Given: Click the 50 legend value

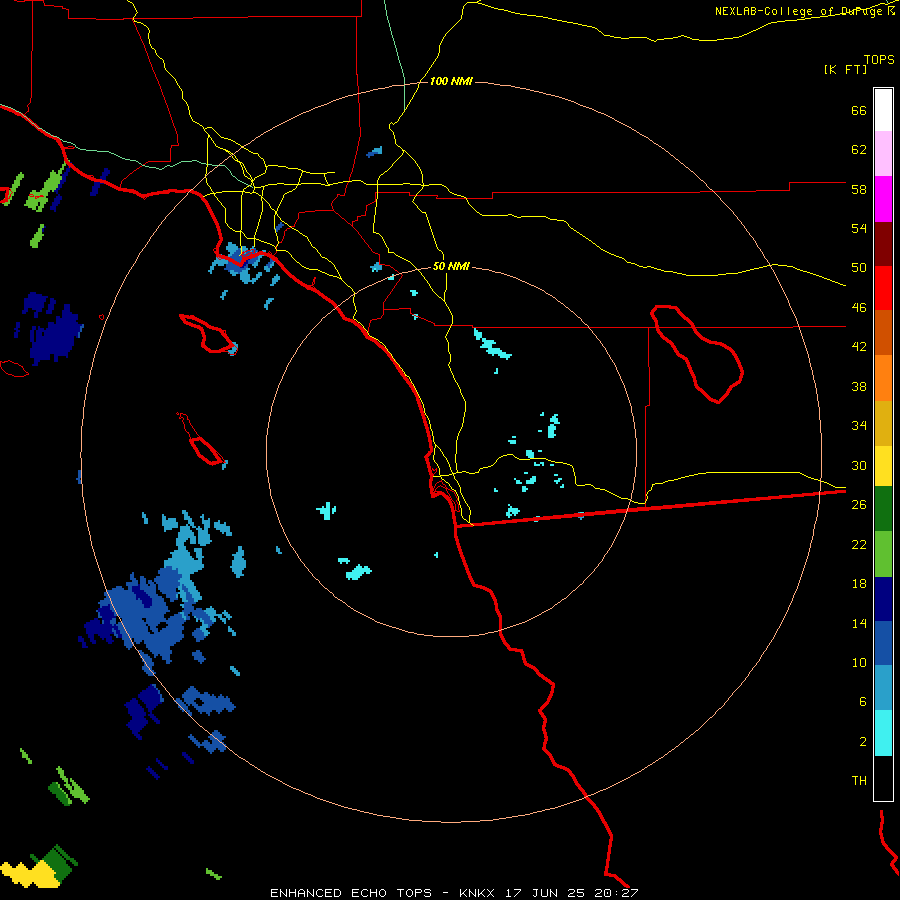Looking at the screenshot, I should (859, 267).
